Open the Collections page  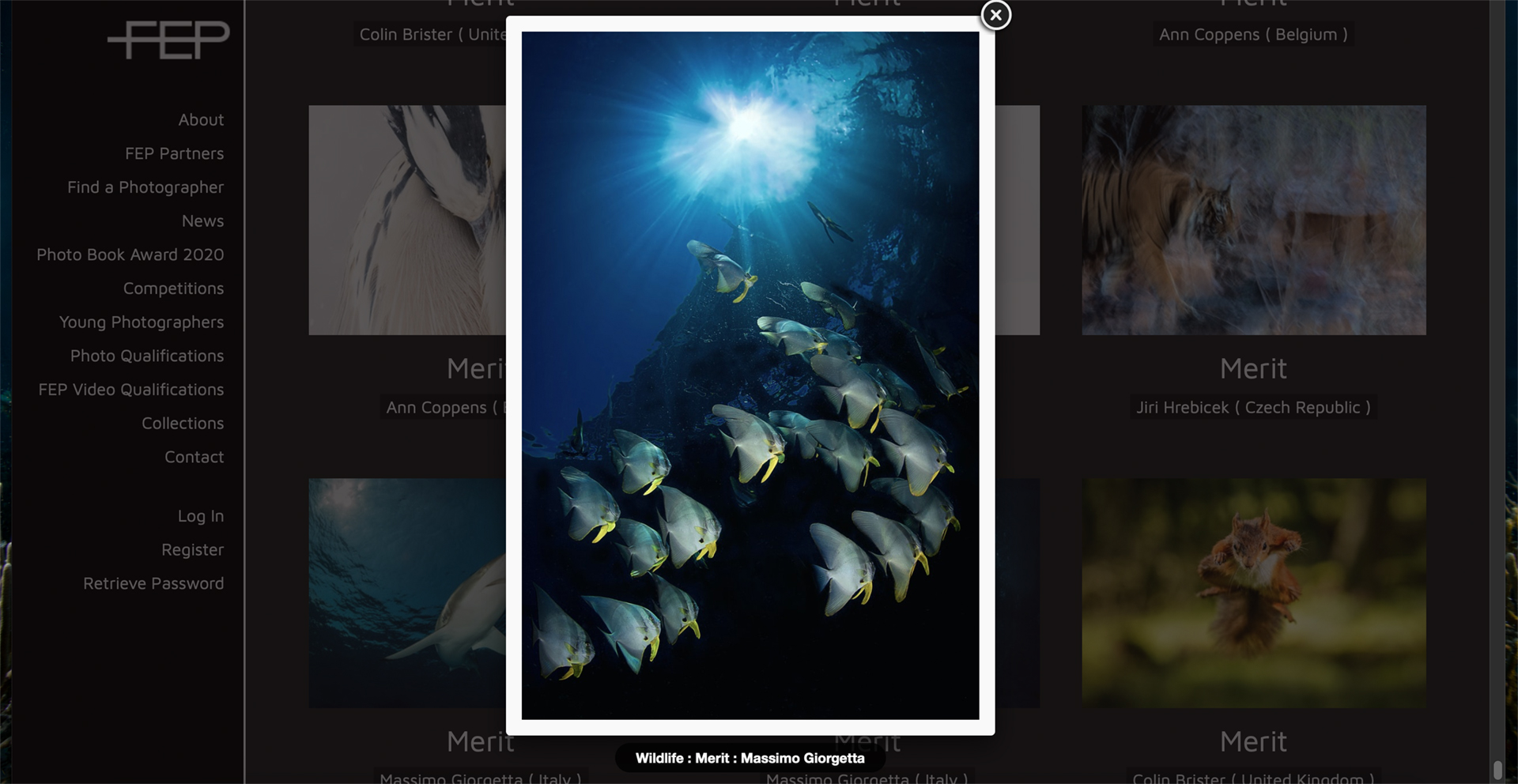click(x=183, y=424)
